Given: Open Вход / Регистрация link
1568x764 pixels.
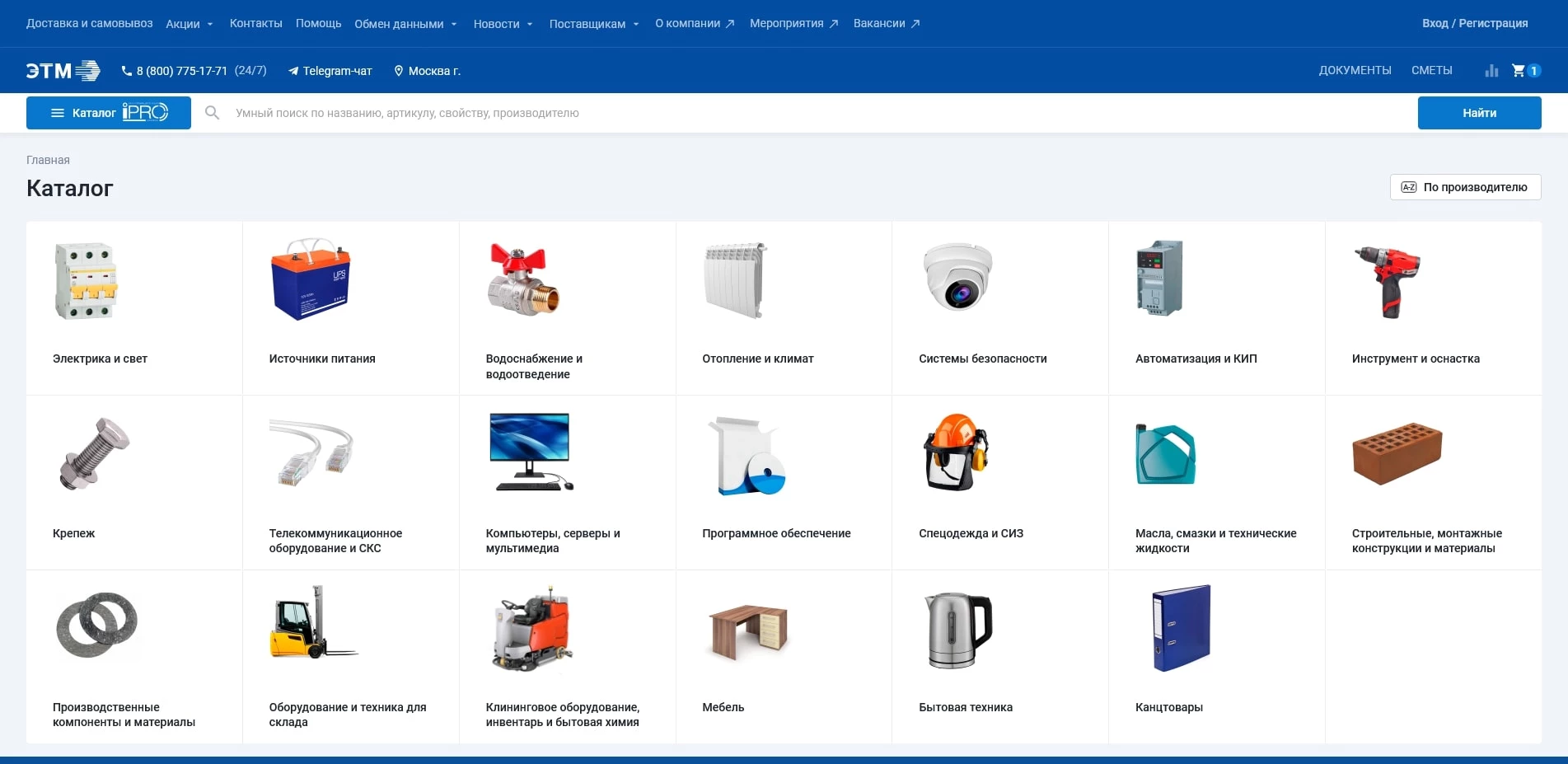Looking at the screenshot, I should click(x=1474, y=23).
